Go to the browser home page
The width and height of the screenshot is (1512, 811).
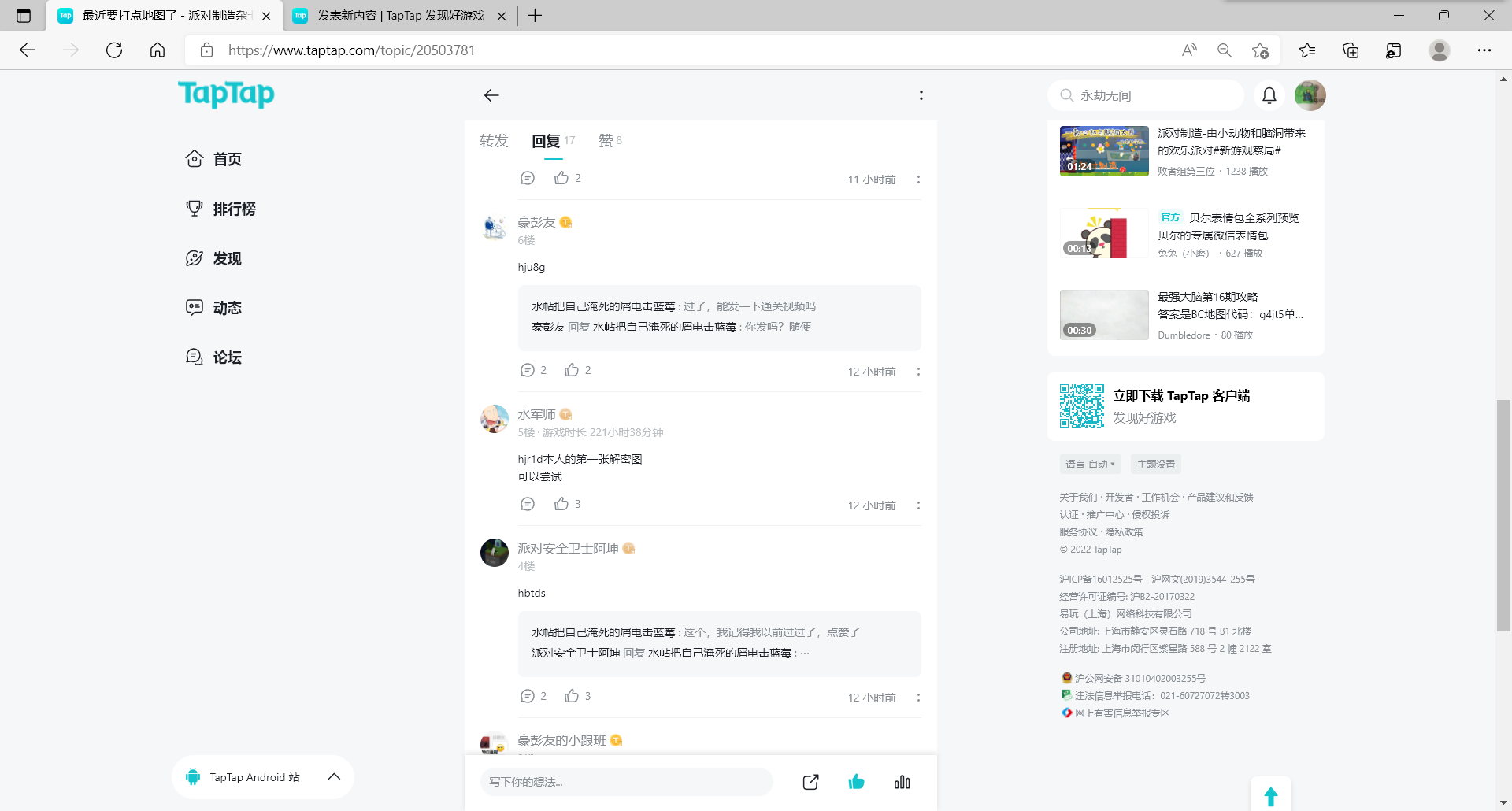click(x=157, y=50)
